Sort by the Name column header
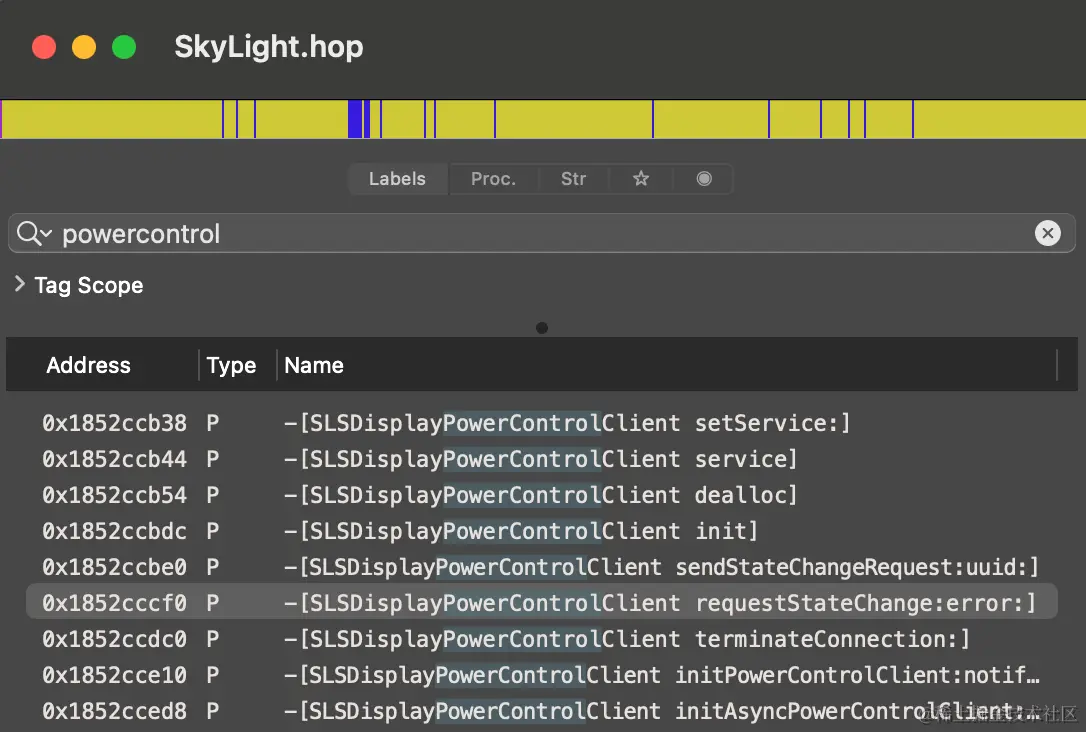The width and height of the screenshot is (1086, 732). click(x=314, y=365)
